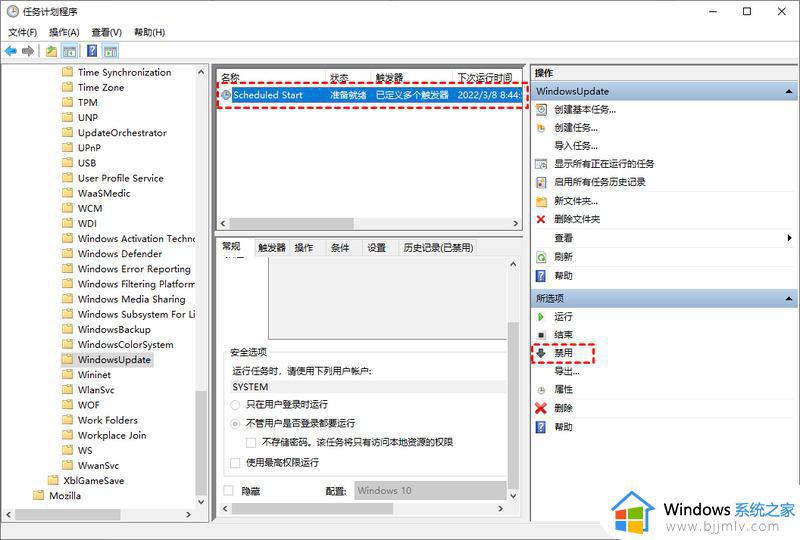Screen dimensions: 800x540
Task: Click 帮助 under WindowsUpdate actions
Action: click(563, 276)
